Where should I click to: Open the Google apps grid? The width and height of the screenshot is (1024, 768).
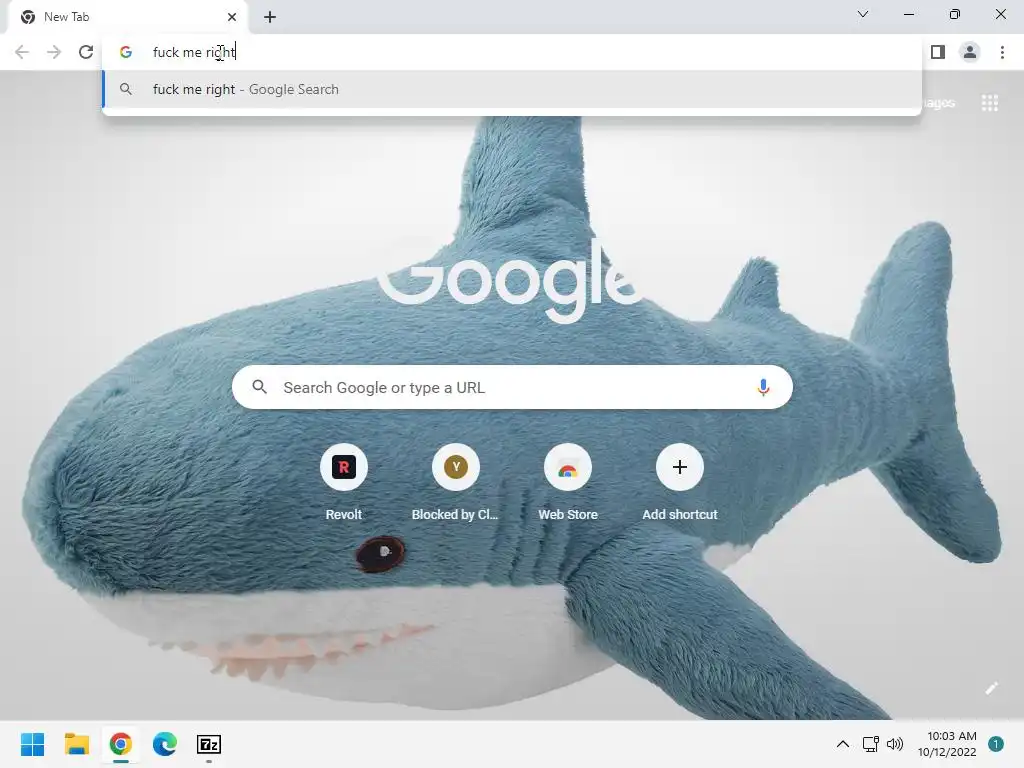(x=989, y=103)
